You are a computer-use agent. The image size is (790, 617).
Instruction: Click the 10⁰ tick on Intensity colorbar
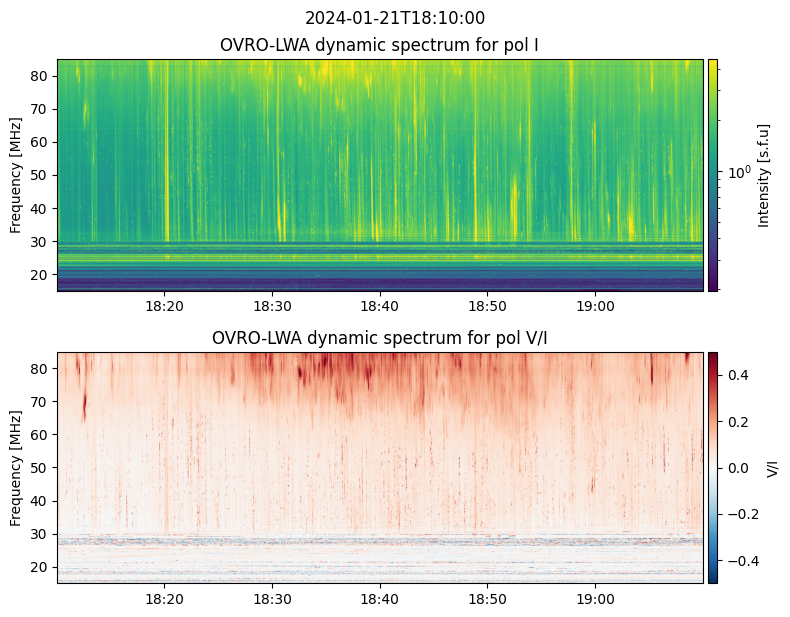[738, 173]
